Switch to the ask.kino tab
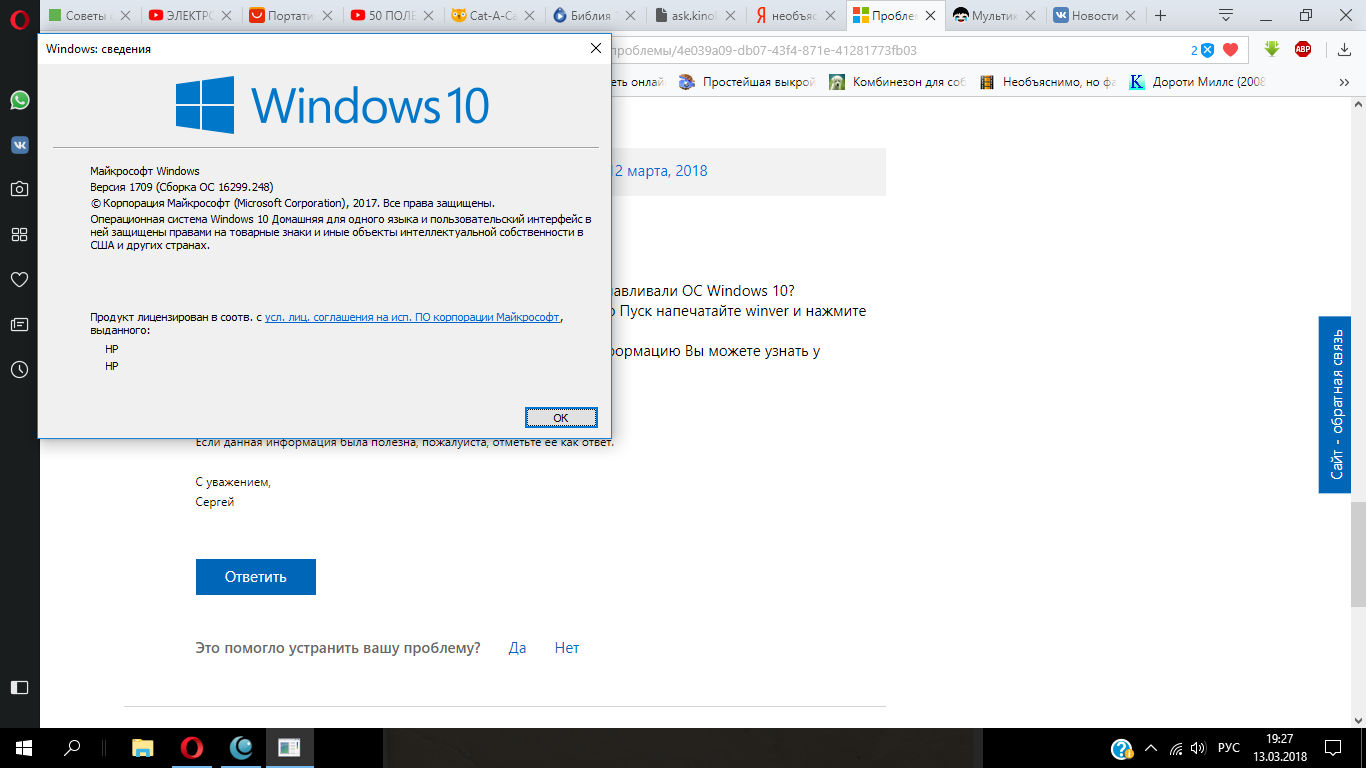 694,15
